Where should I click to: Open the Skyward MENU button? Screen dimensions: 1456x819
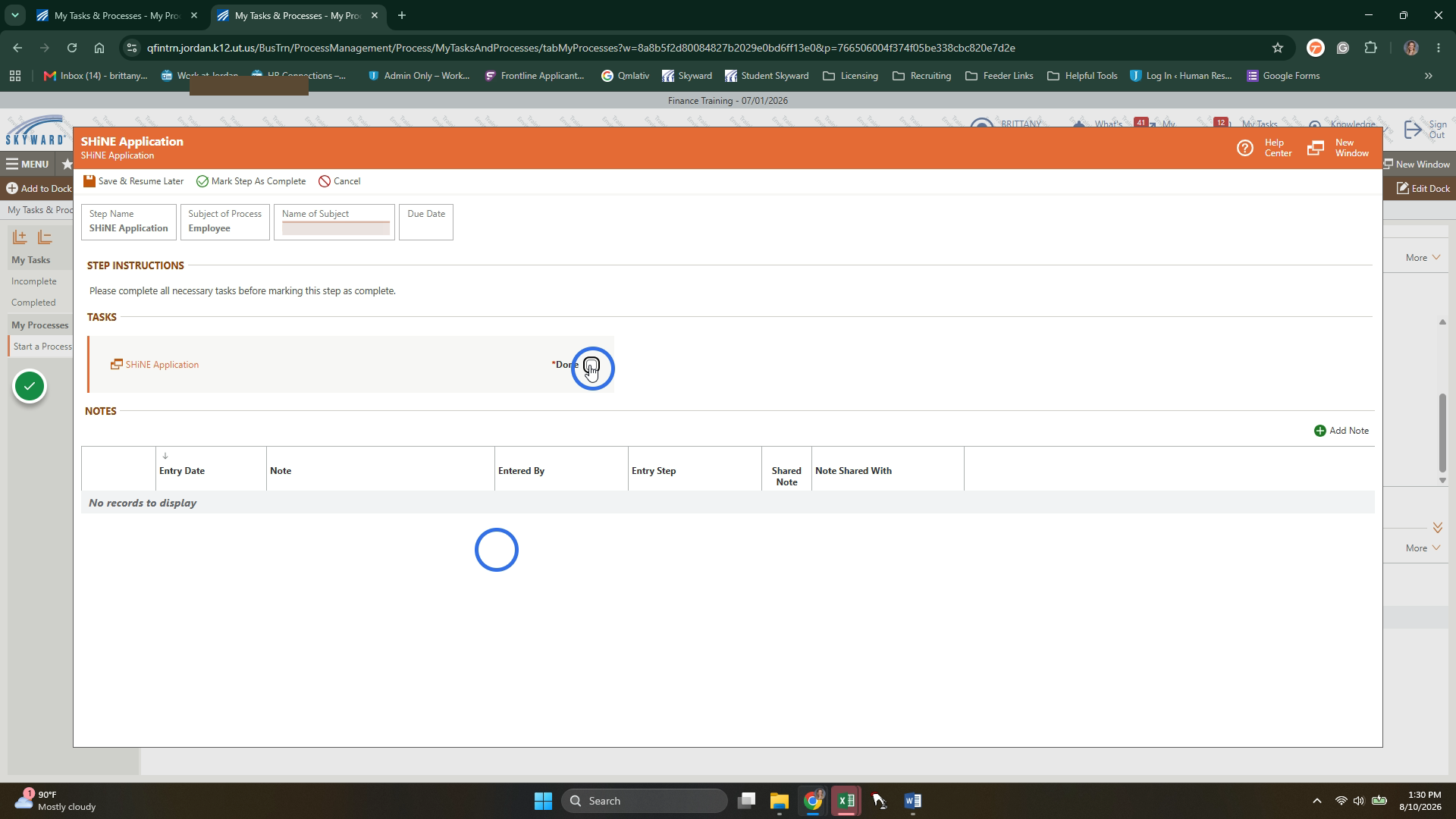click(x=27, y=164)
